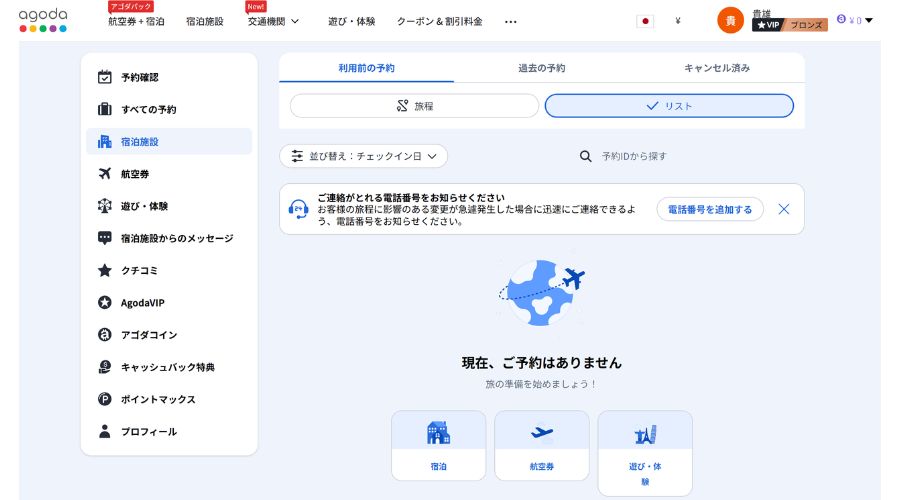Click the AgodaVIP badge icon
The height and width of the screenshot is (500, 900).
click(104, 302)
